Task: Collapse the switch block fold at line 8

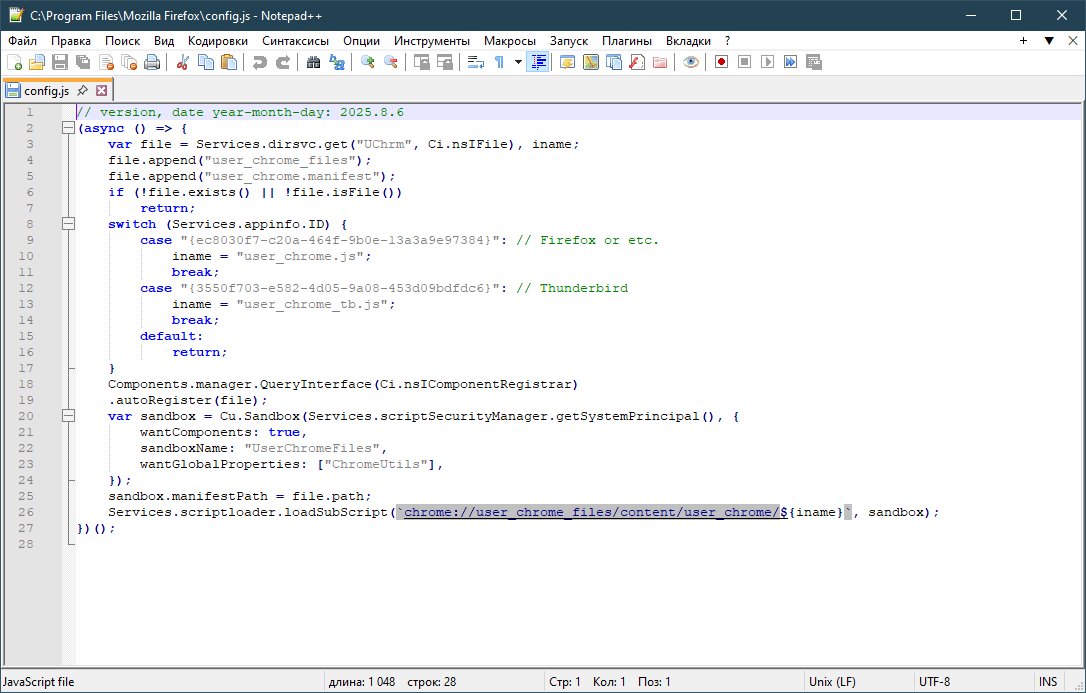Action: pyautogui.click(x=68, y=224)
